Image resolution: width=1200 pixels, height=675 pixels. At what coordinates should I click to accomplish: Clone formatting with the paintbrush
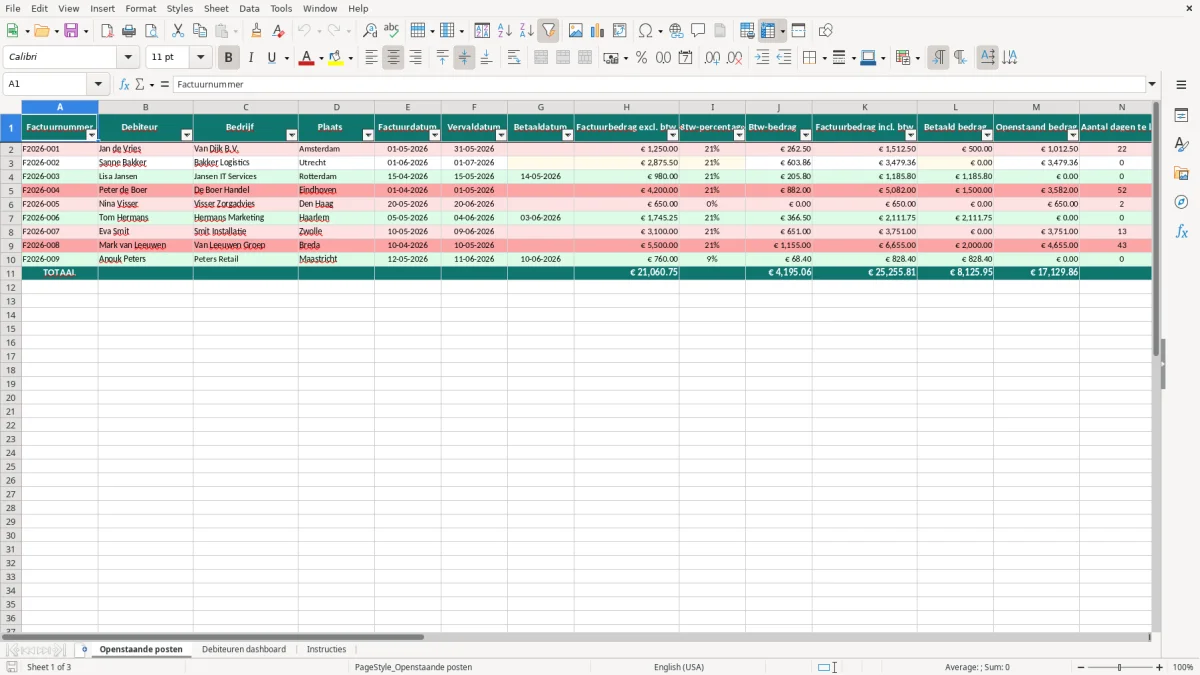[257, 31]
